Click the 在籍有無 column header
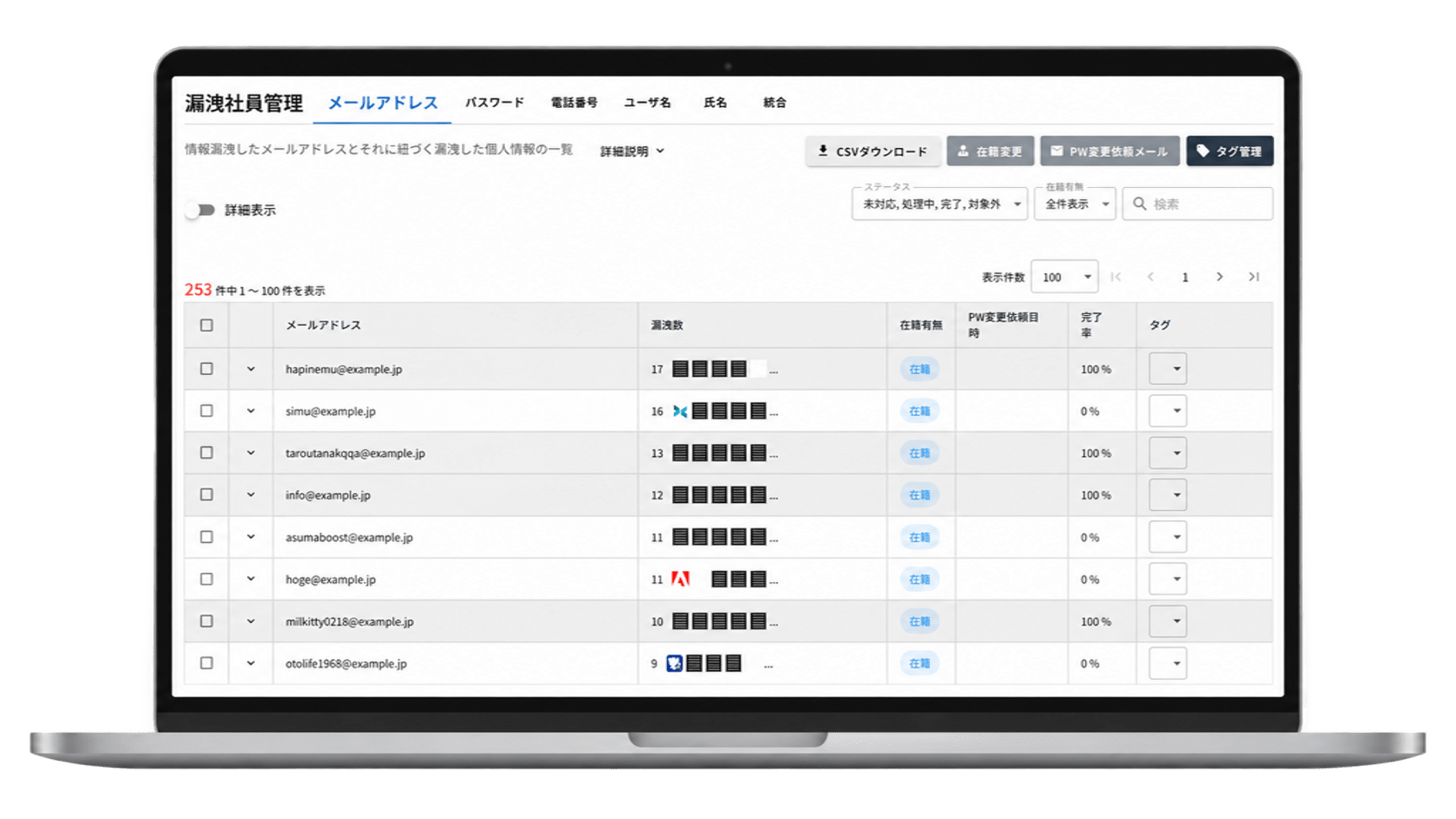This screenshot has height=819, width=1456. click(920, 325)
